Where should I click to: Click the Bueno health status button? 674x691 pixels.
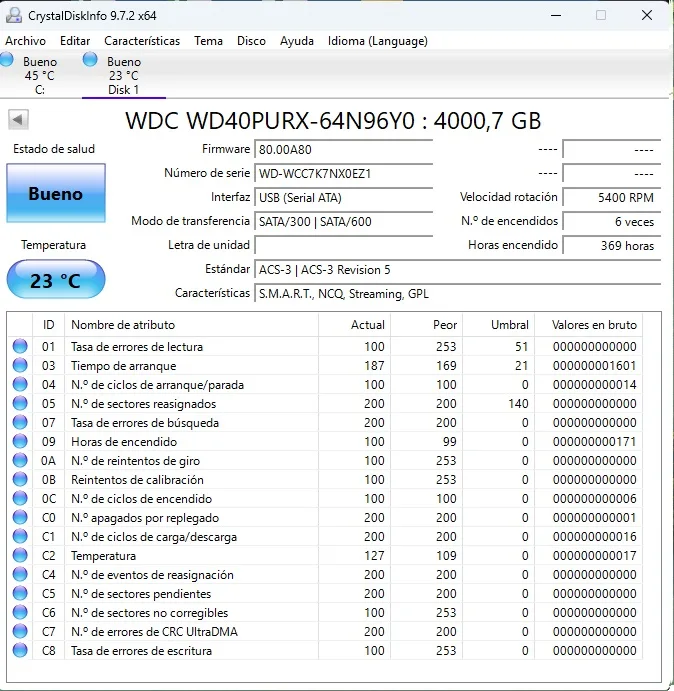click(55, 194)
